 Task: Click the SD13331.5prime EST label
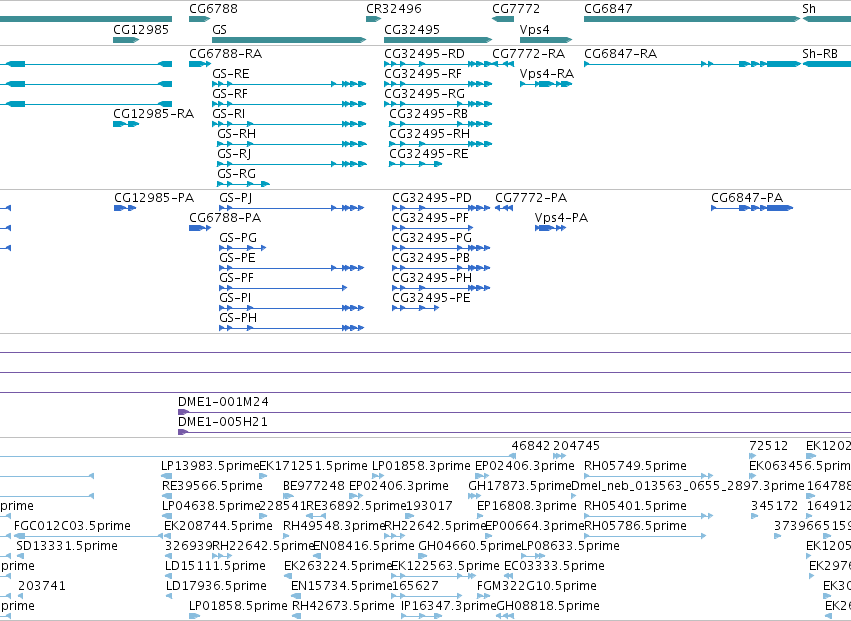67,546
